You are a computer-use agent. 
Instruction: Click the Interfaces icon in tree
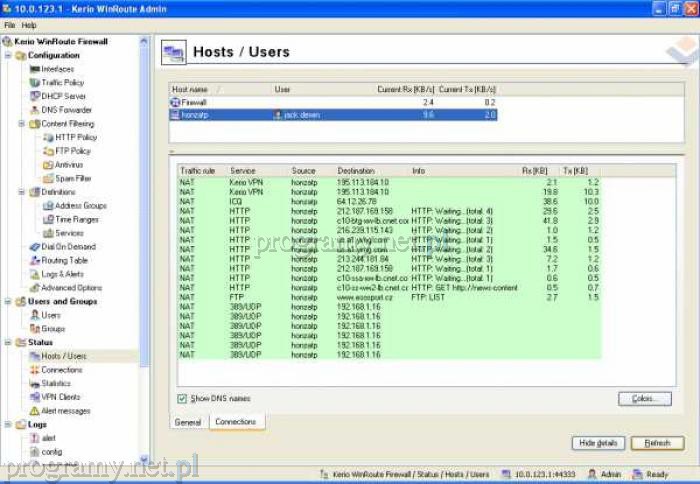[35, 69]
